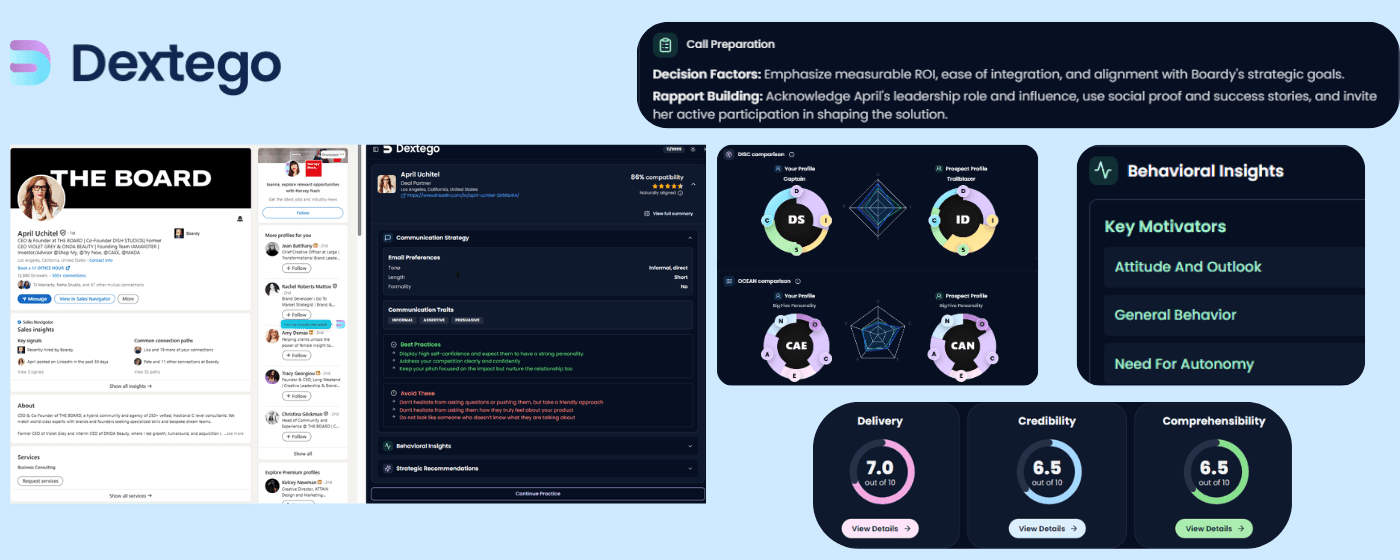Click Credibility View Details button
This screenshot has width=1400, height=560.
1047,528
